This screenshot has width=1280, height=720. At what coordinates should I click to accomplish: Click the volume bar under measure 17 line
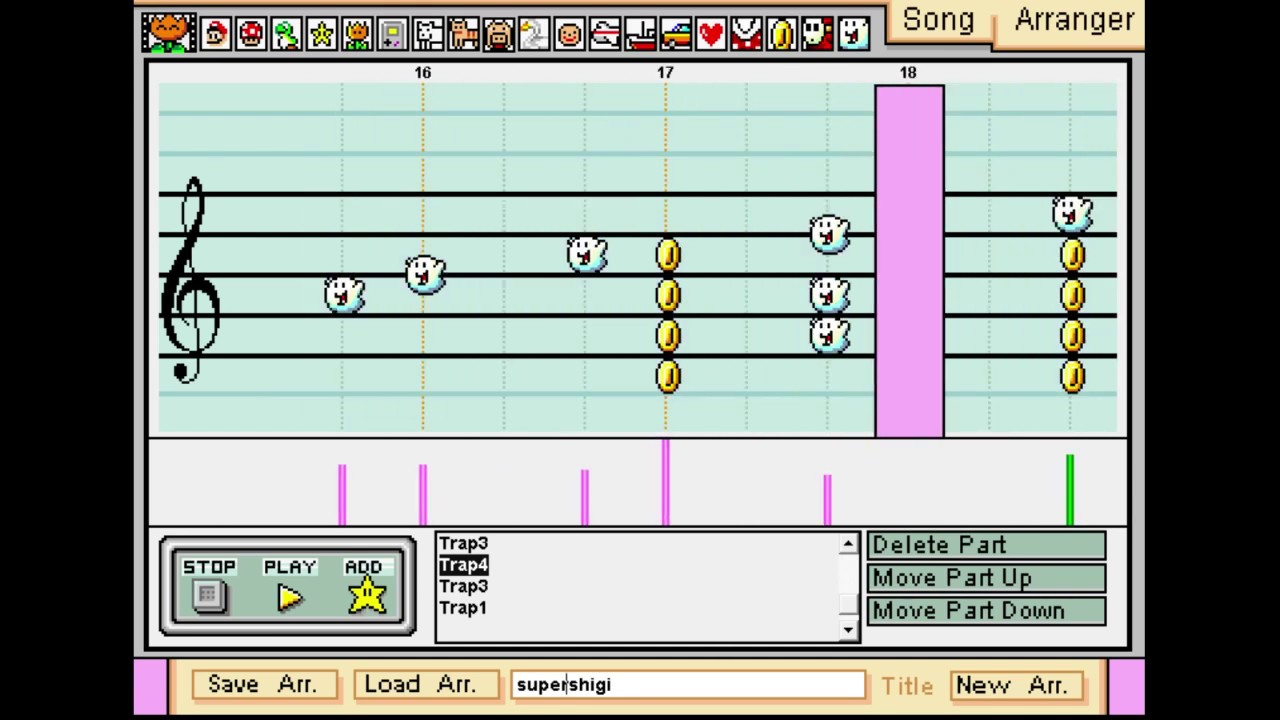pos(665,482)
